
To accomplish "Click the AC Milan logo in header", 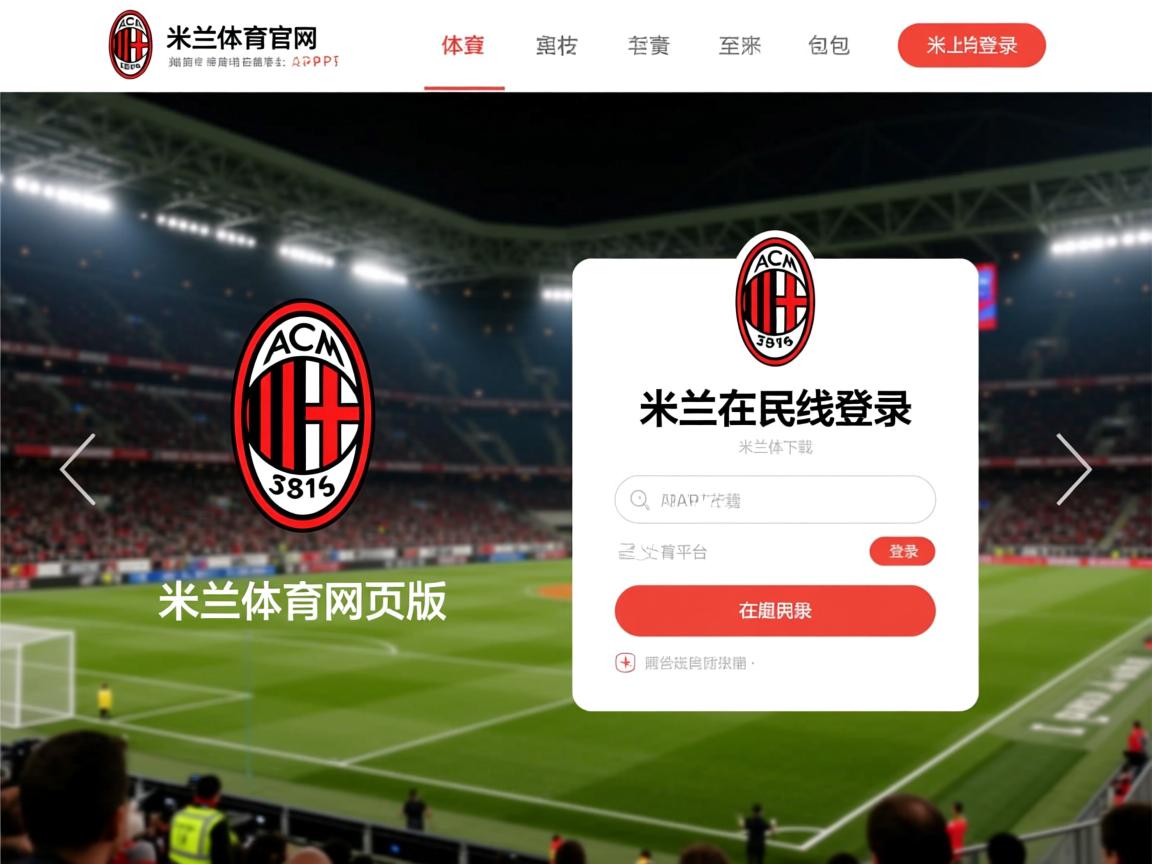I will 130,44.
